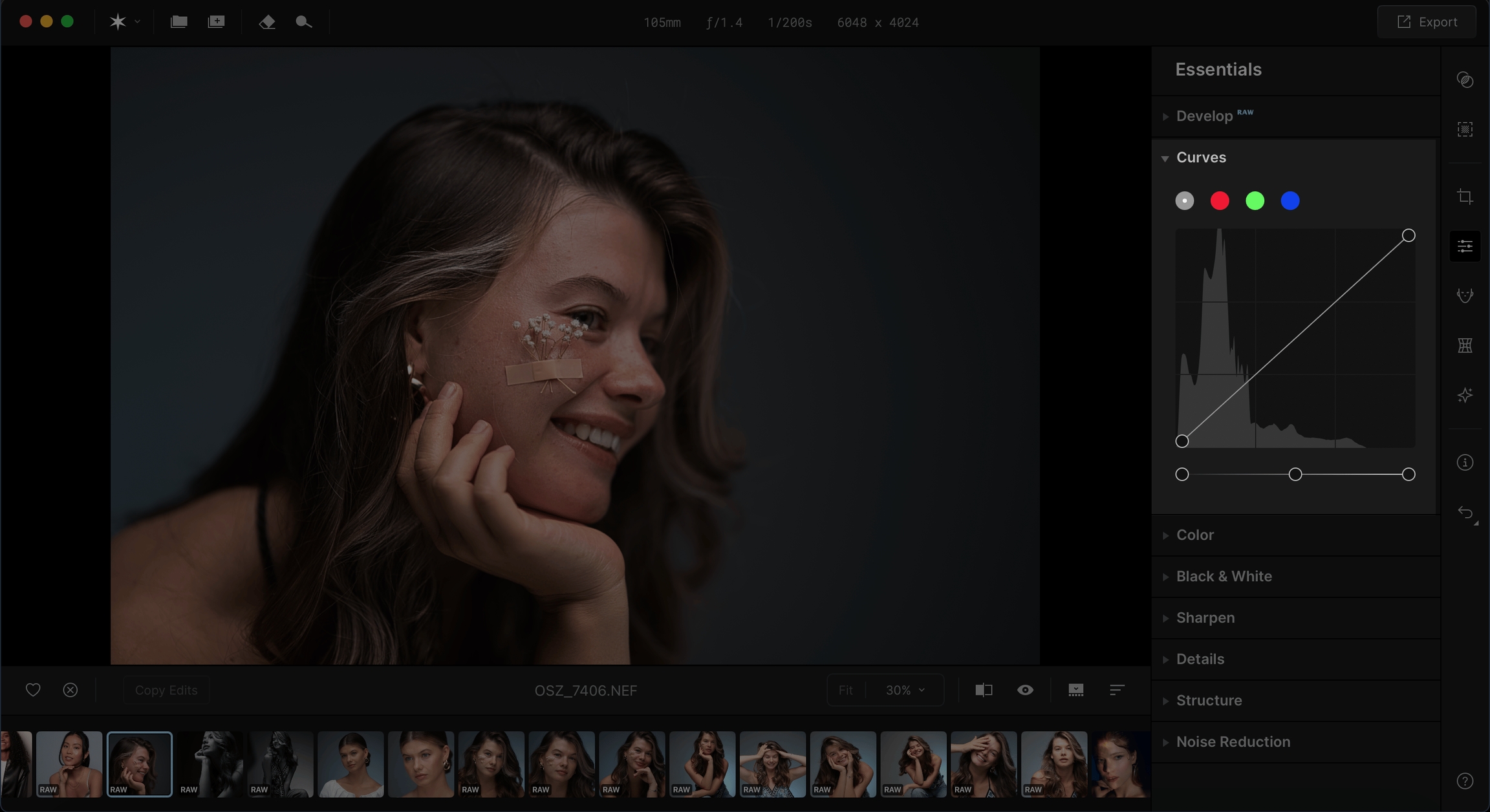Image resolution: width=1490 pixels, height=812 pixels.
Task: Click the Copy Edits button
Action: (x=166, y=690)
